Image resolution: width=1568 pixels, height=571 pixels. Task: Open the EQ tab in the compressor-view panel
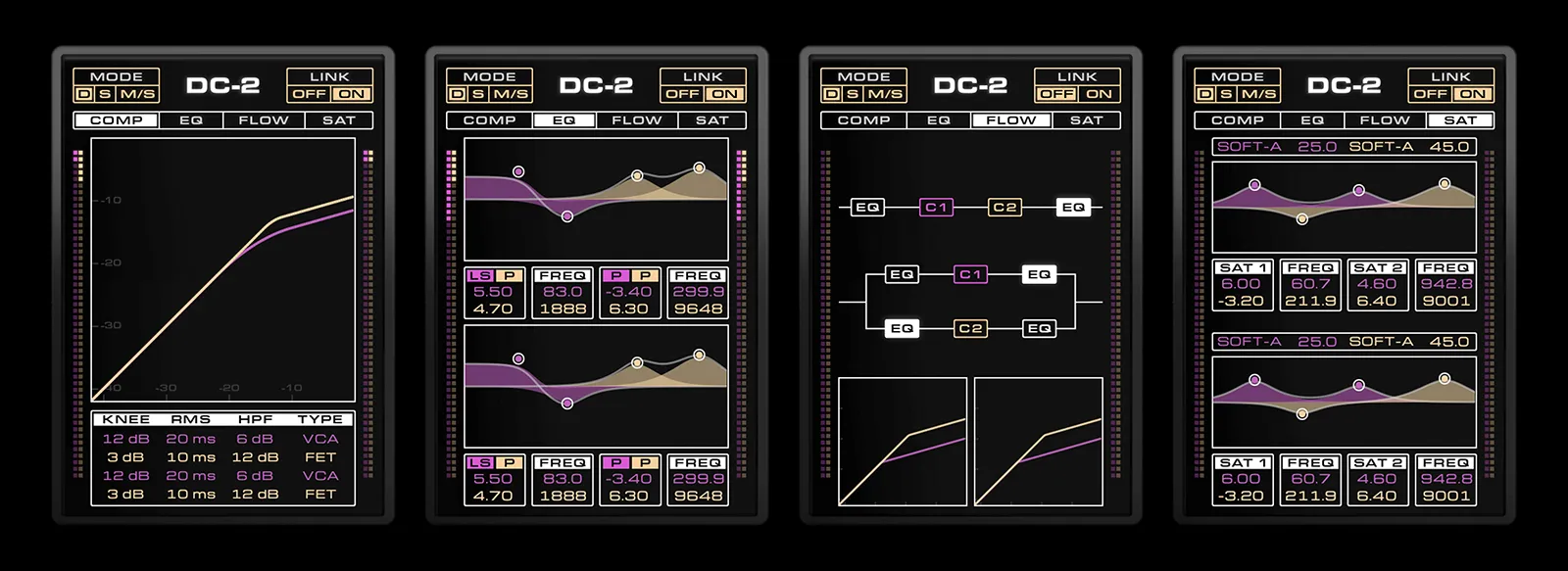click(x=191, y=119)
